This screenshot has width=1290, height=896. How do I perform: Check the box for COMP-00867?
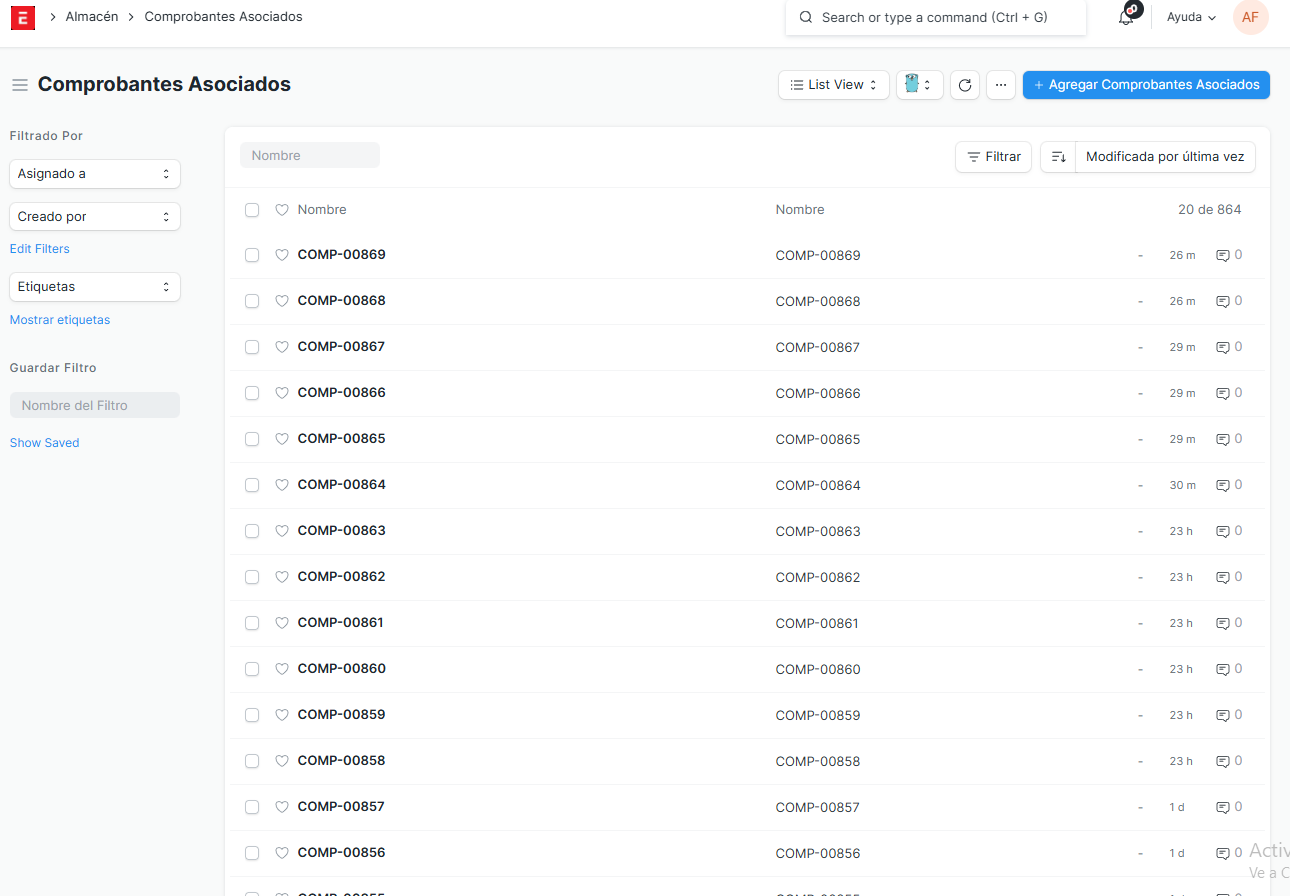coord(252,347)
